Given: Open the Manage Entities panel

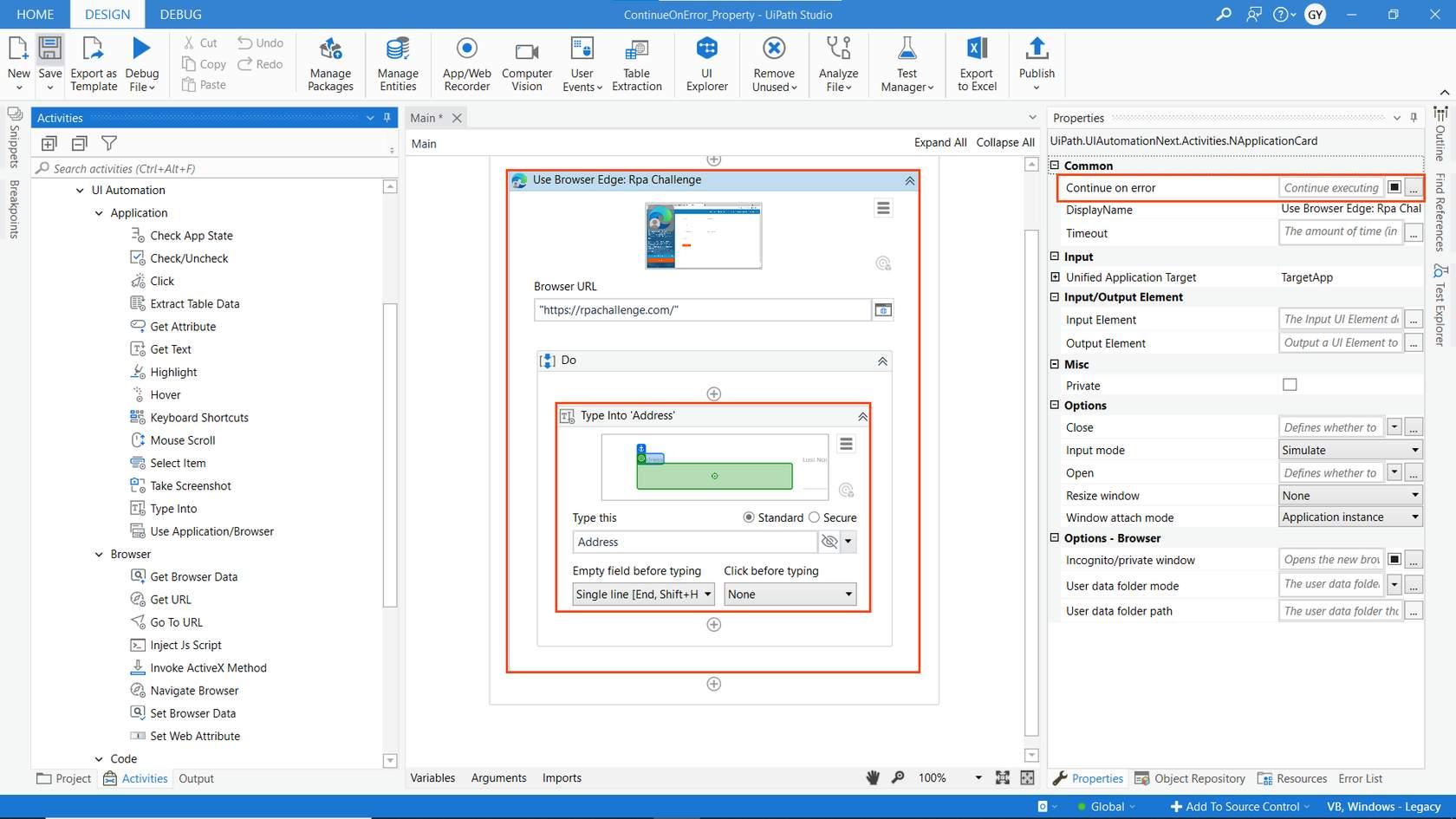Looking at the screenshot, I should (x=397, y=61).
